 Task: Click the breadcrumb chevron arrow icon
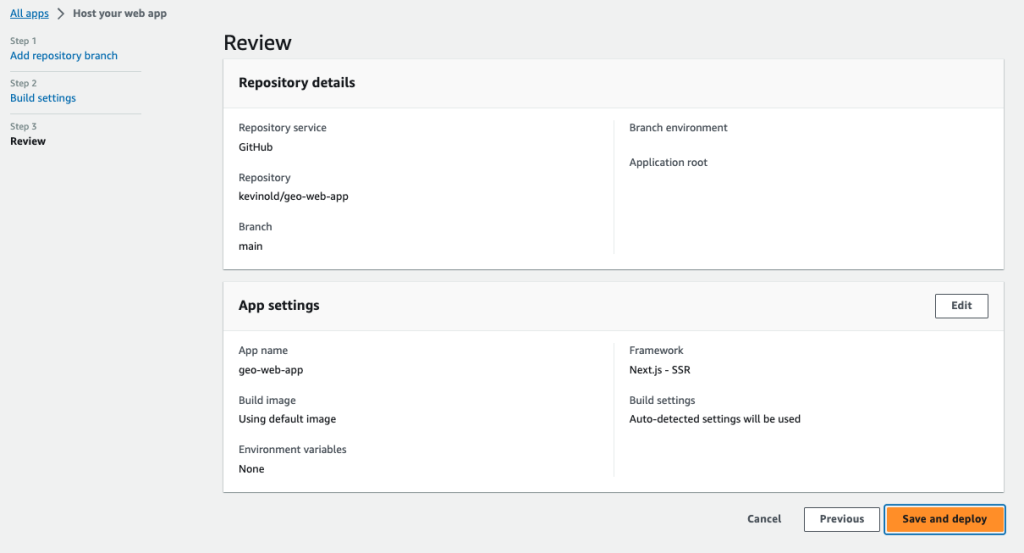[x=61, y=14]
